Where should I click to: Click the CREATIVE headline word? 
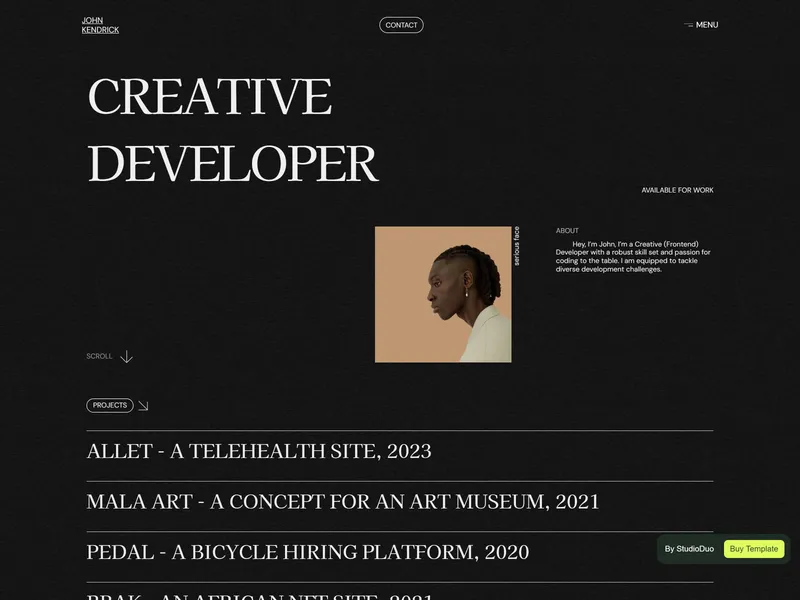pos(210,96)
